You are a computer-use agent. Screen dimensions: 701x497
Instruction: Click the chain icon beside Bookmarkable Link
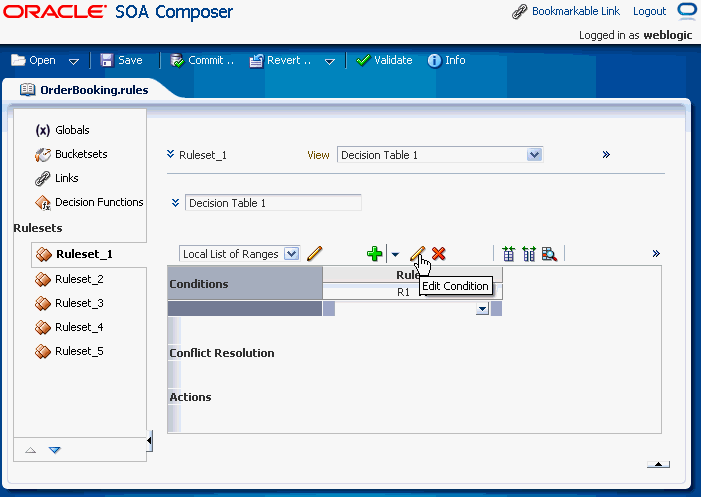tap(519, 12)
